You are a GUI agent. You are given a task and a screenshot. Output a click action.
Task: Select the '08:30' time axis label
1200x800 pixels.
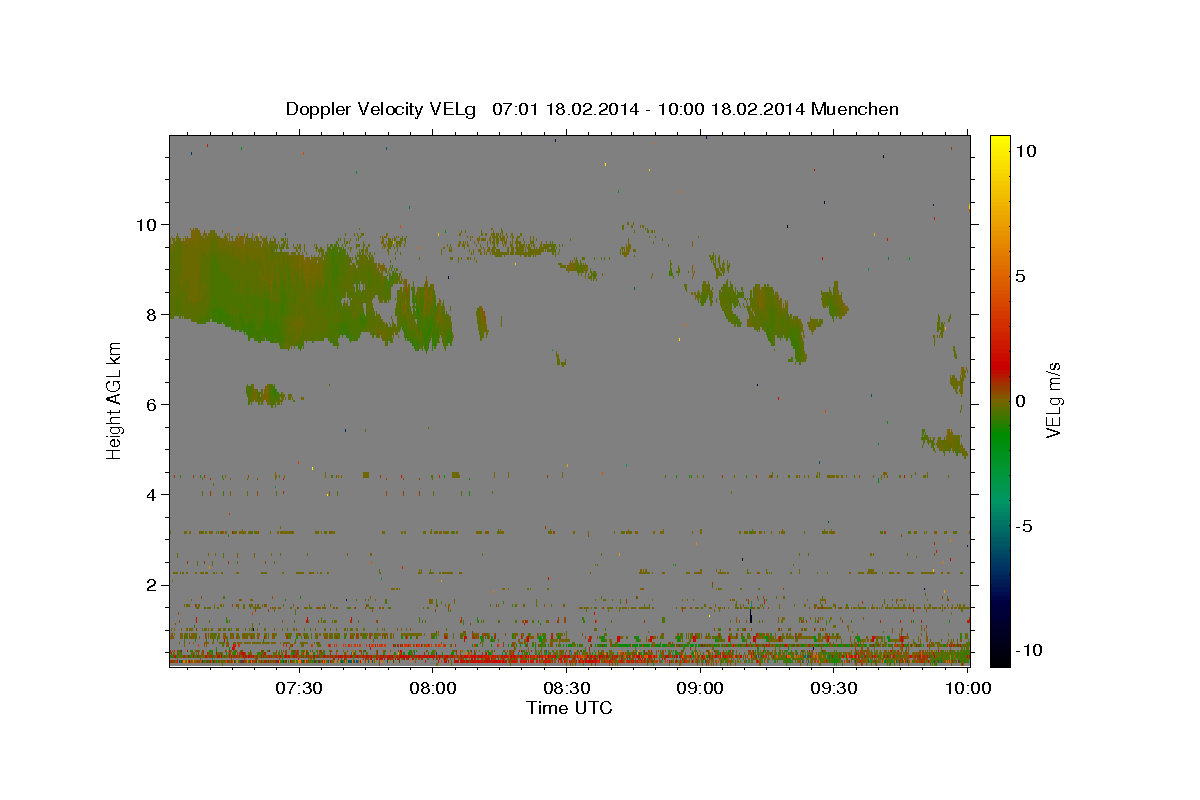(x=566, y=689)
